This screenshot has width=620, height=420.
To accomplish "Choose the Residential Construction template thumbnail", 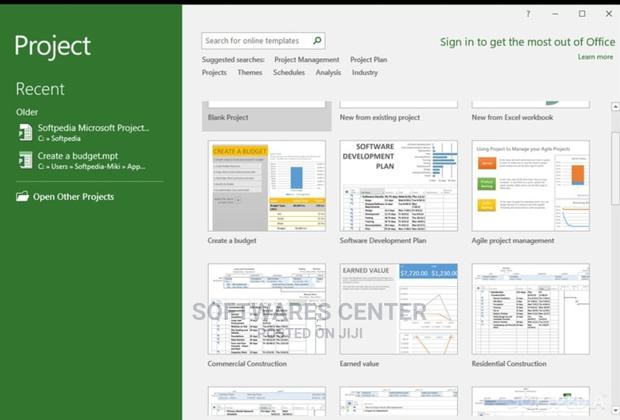I will coord(531,309).
